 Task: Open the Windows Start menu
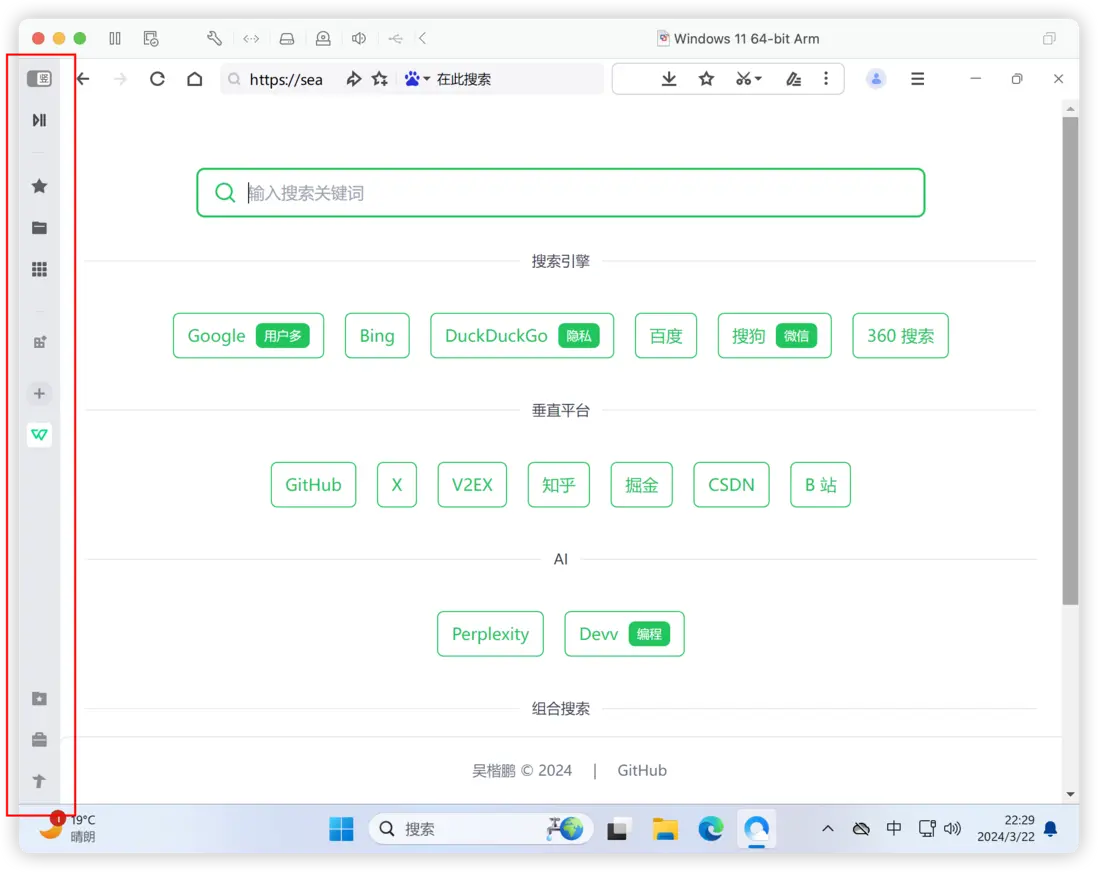tap(341, 829)
